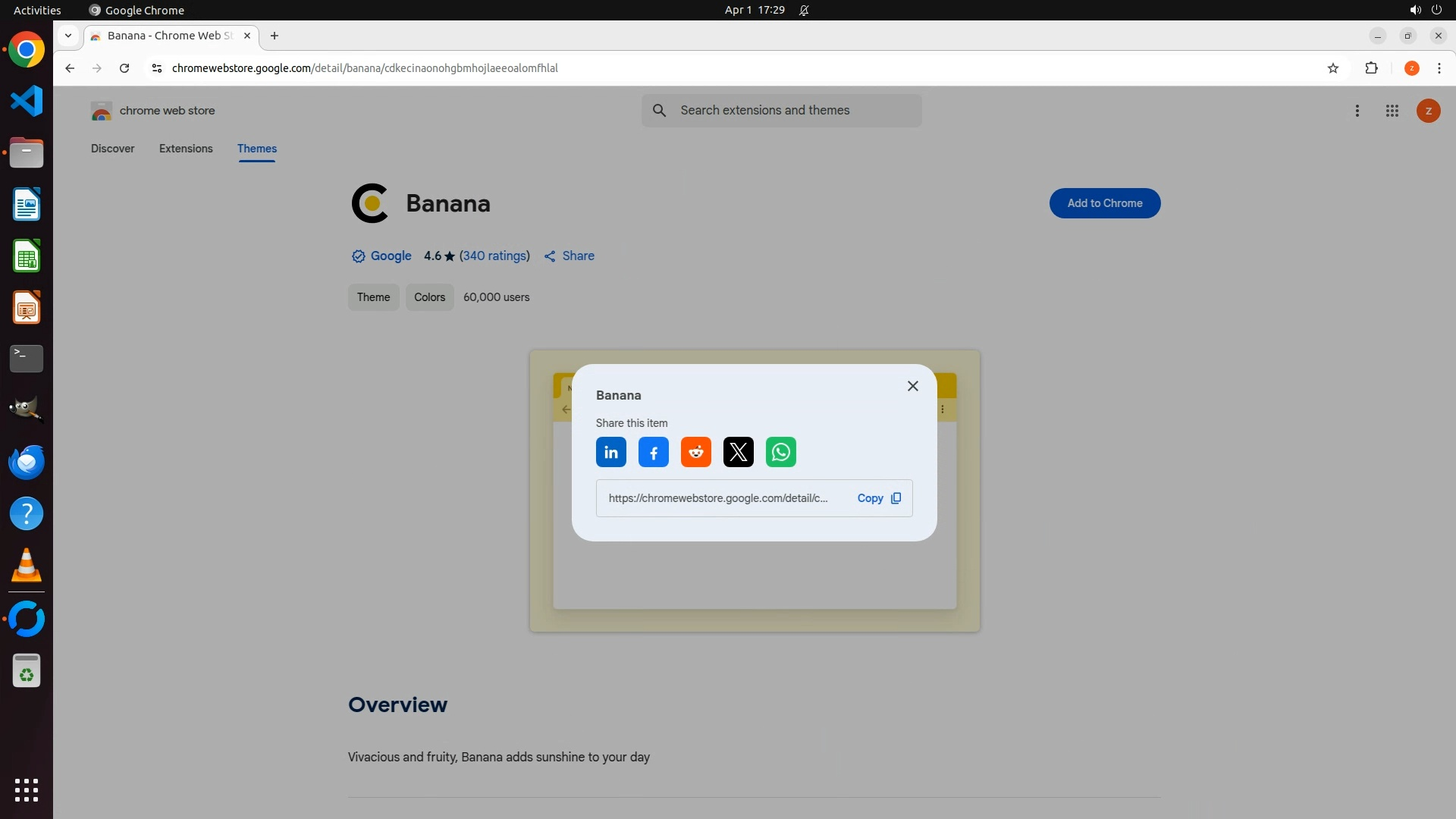The image size is (1456, 819).
Task: Share via LinkedIn icon
Action: point(610,453)
